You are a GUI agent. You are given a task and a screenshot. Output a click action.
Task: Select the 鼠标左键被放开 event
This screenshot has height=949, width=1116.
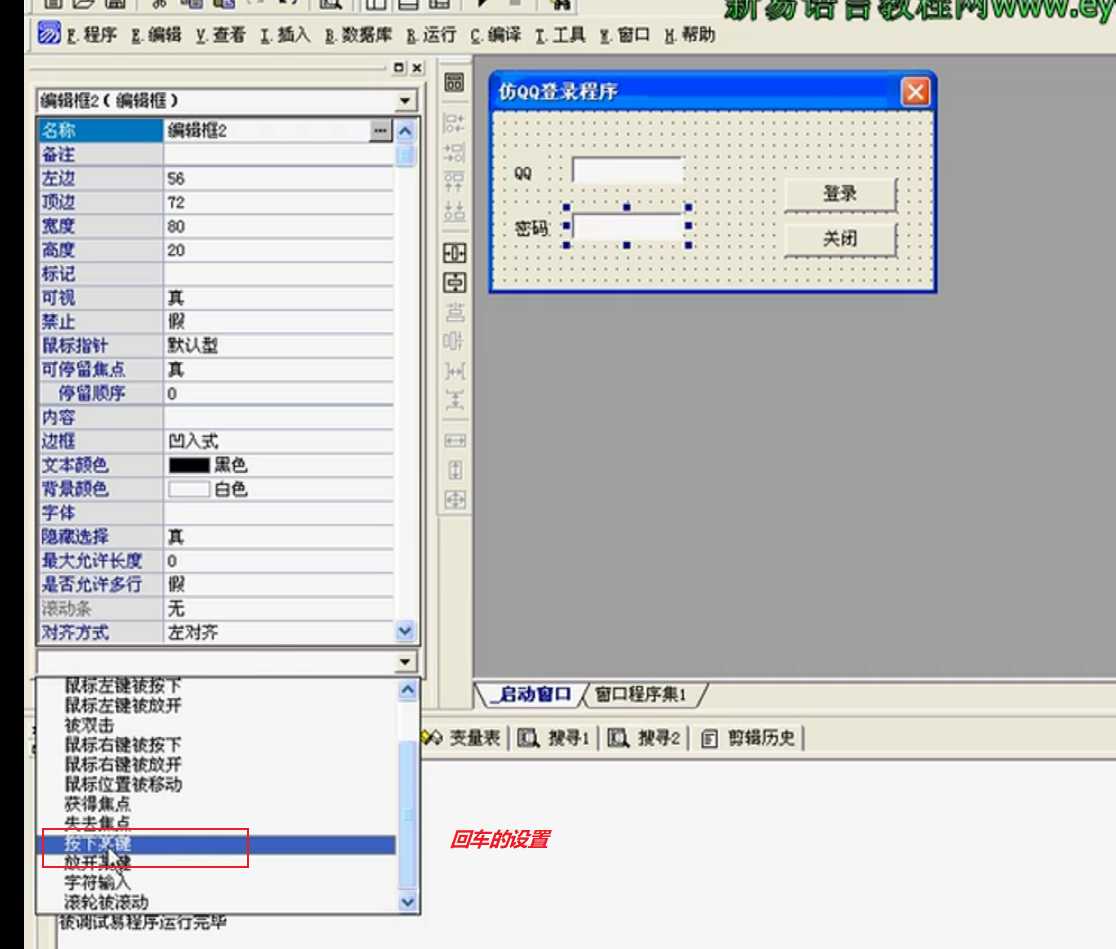pos(123,706)
